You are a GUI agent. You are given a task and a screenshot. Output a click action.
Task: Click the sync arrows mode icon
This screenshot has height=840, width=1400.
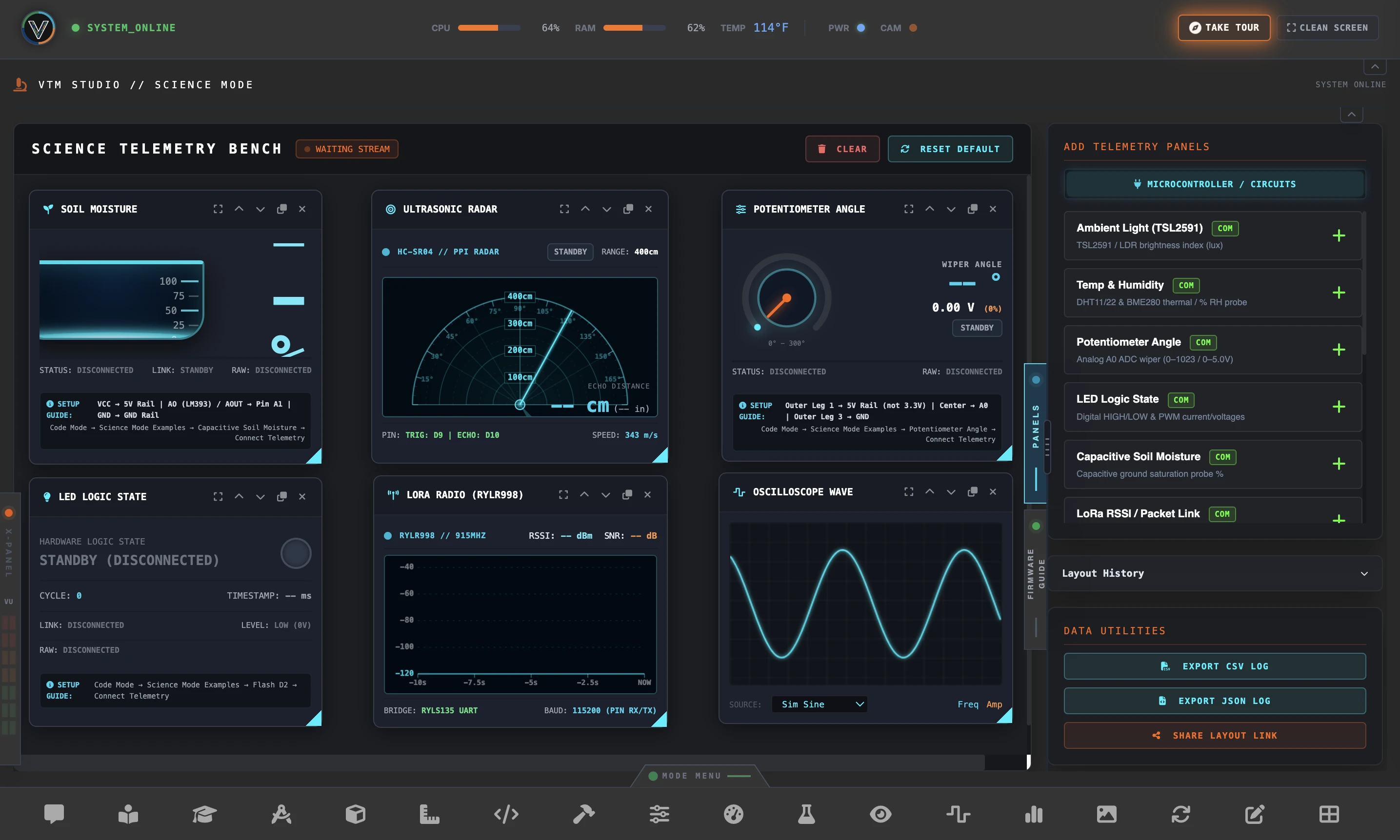tap(1181, 814)
